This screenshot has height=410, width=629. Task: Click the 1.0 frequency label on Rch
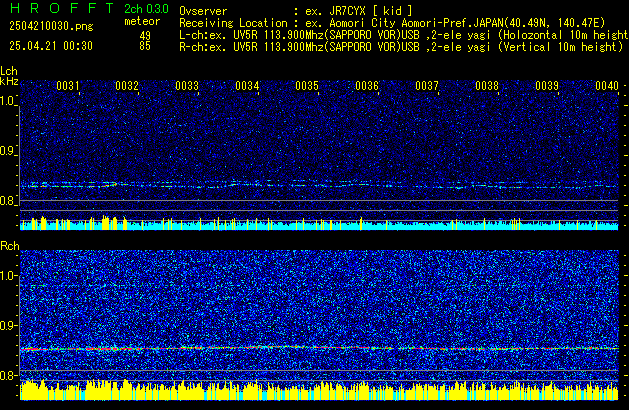8,276
